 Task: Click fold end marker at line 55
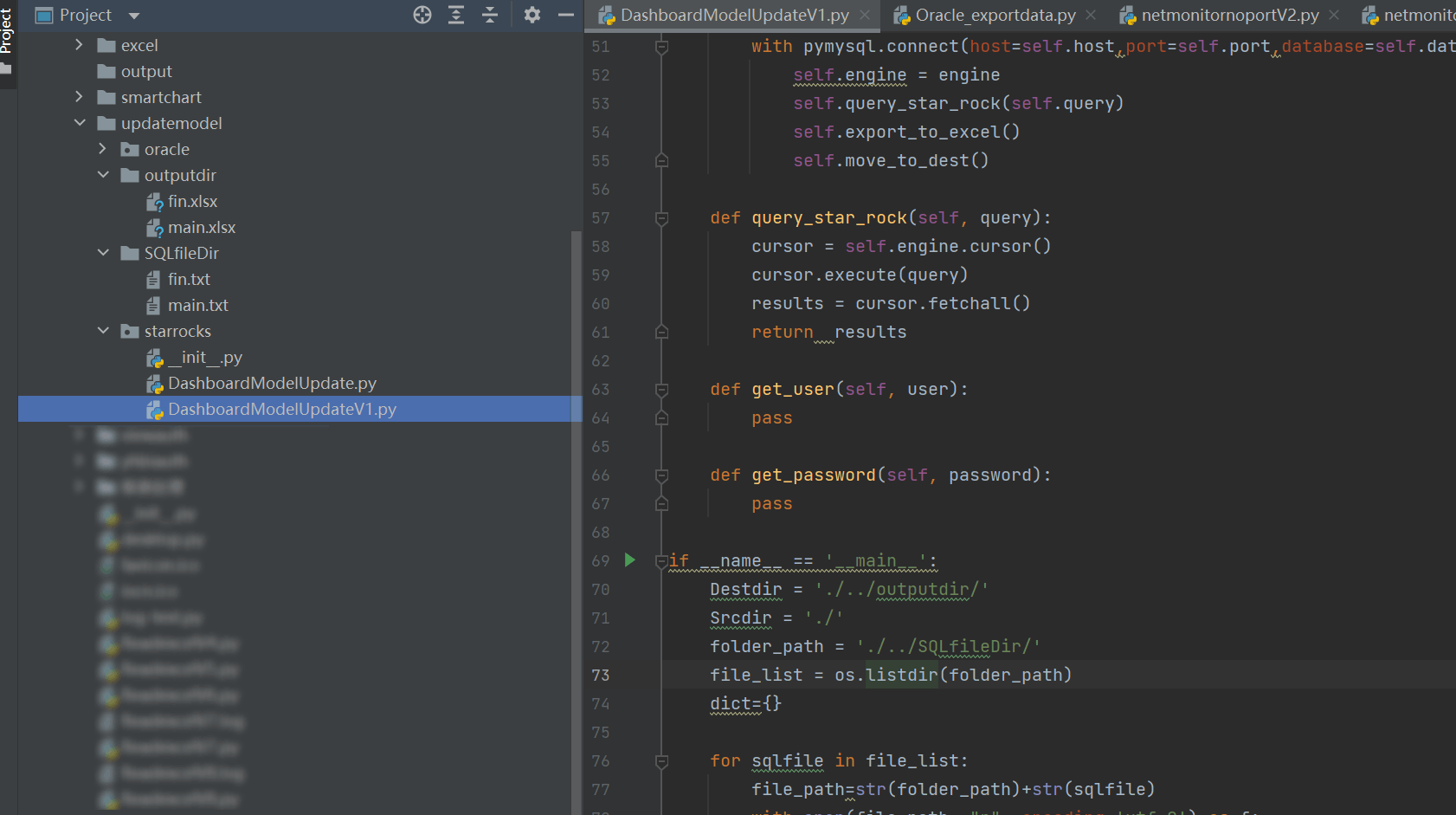(x=661, y=160)
